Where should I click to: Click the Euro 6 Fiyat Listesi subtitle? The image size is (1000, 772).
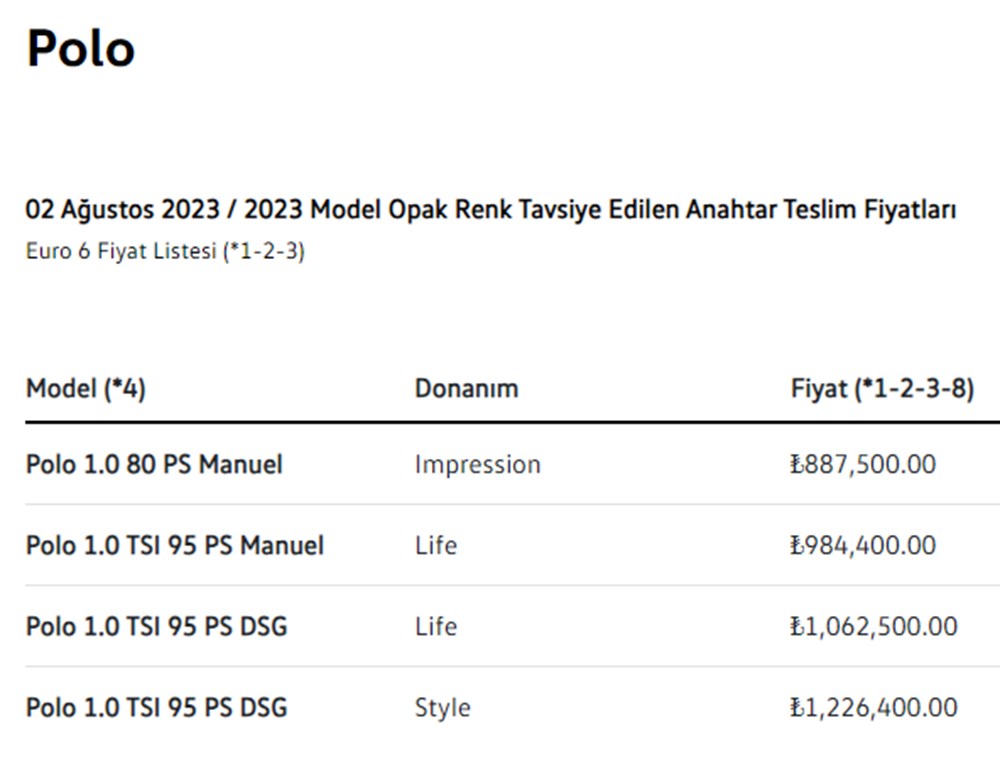click(x=165, y=251)
